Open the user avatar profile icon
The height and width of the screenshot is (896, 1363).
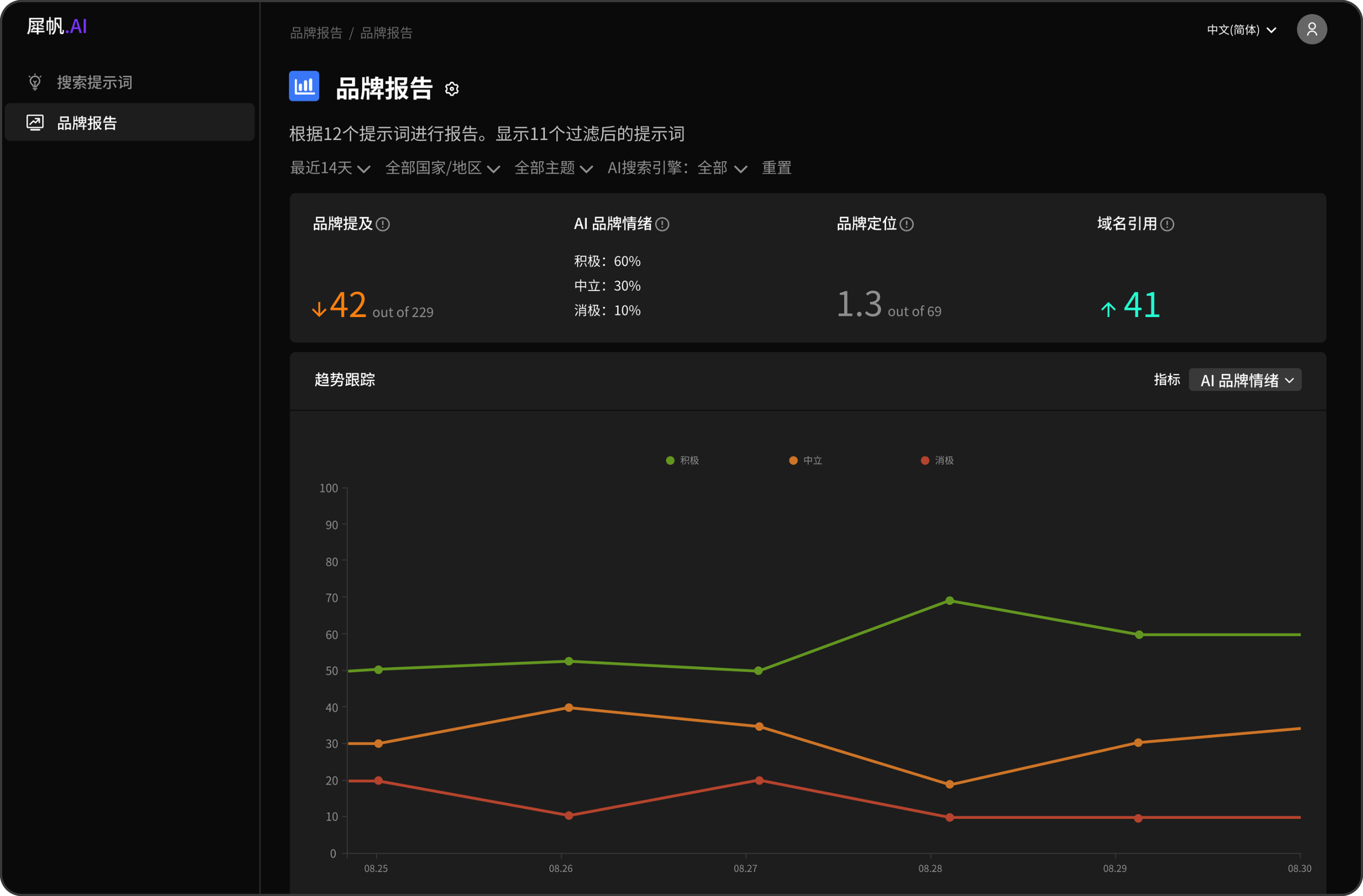[x=1311, y=30]
